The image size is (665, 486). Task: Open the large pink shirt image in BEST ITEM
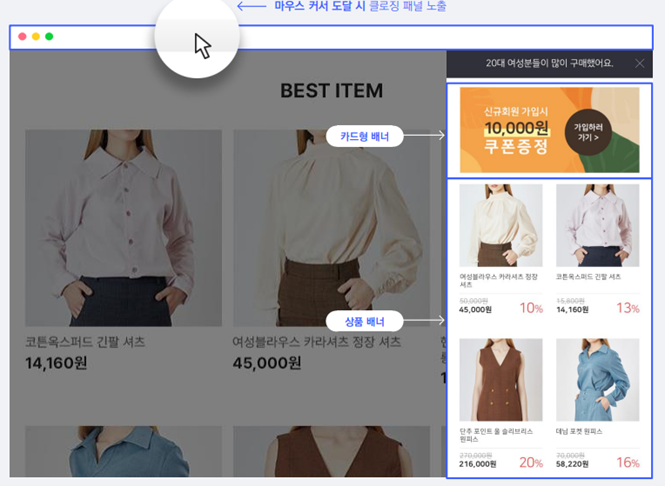123,228
